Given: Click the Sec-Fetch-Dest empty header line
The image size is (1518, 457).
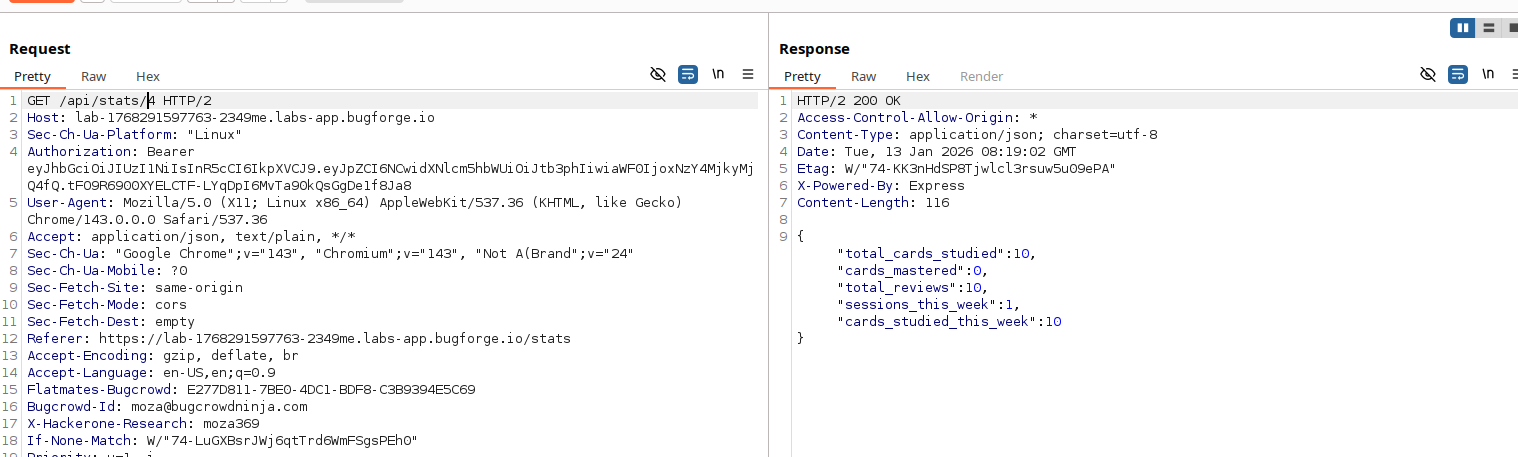Looking at the screenshot, I should click(111, 322).
